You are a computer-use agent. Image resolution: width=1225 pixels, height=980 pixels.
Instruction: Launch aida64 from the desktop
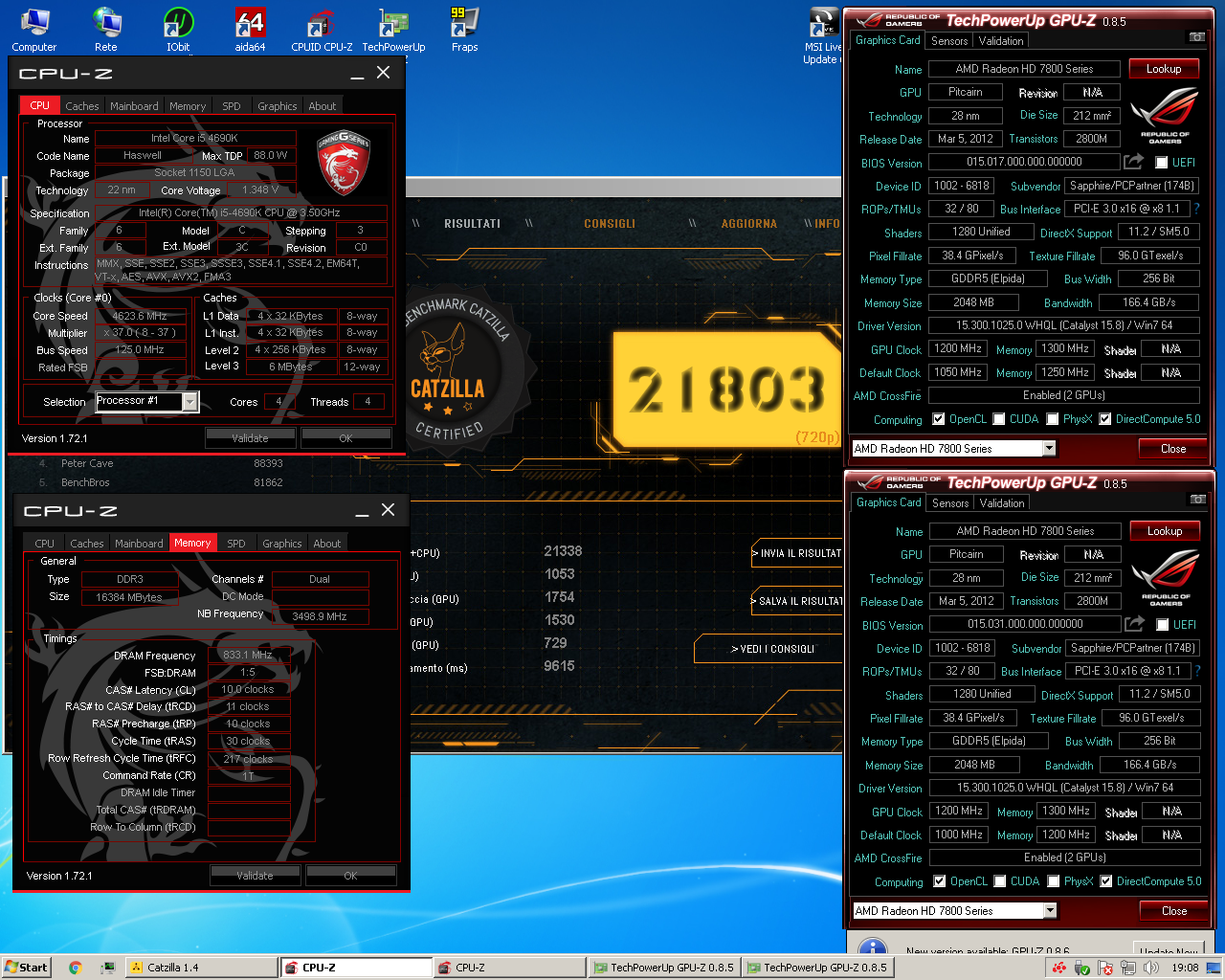(250, 29)
